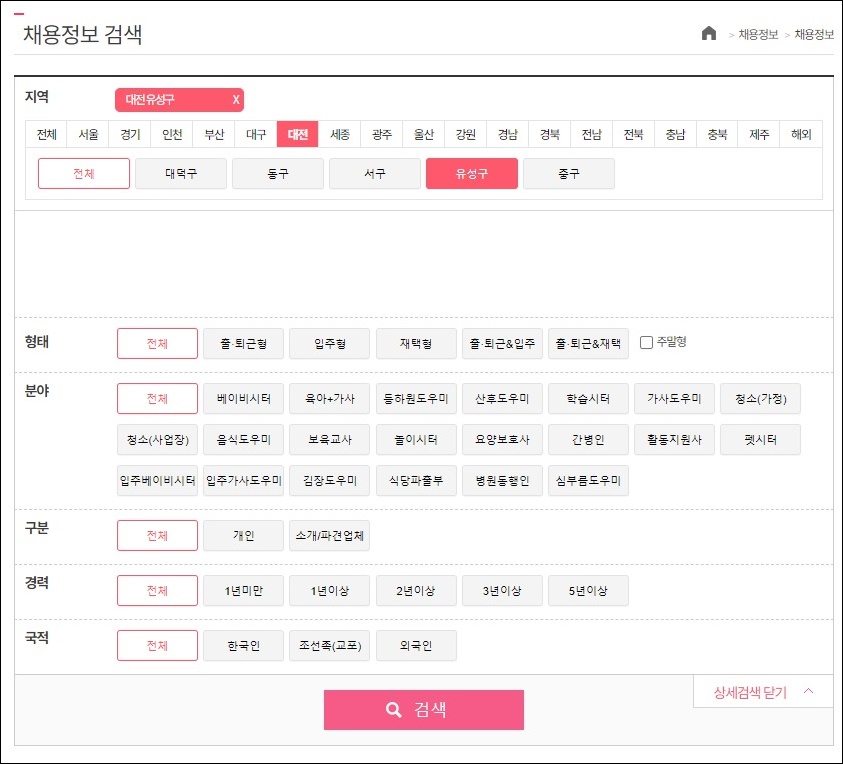Select the 중구 district
843x764 pixels.
569,174
